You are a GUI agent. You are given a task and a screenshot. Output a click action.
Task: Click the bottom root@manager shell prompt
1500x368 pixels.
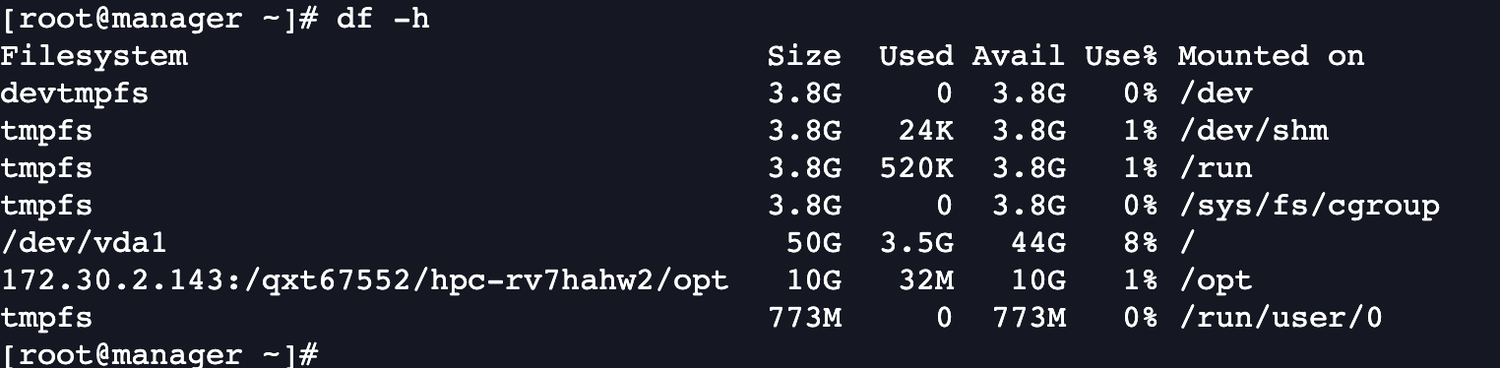point(160,354)
